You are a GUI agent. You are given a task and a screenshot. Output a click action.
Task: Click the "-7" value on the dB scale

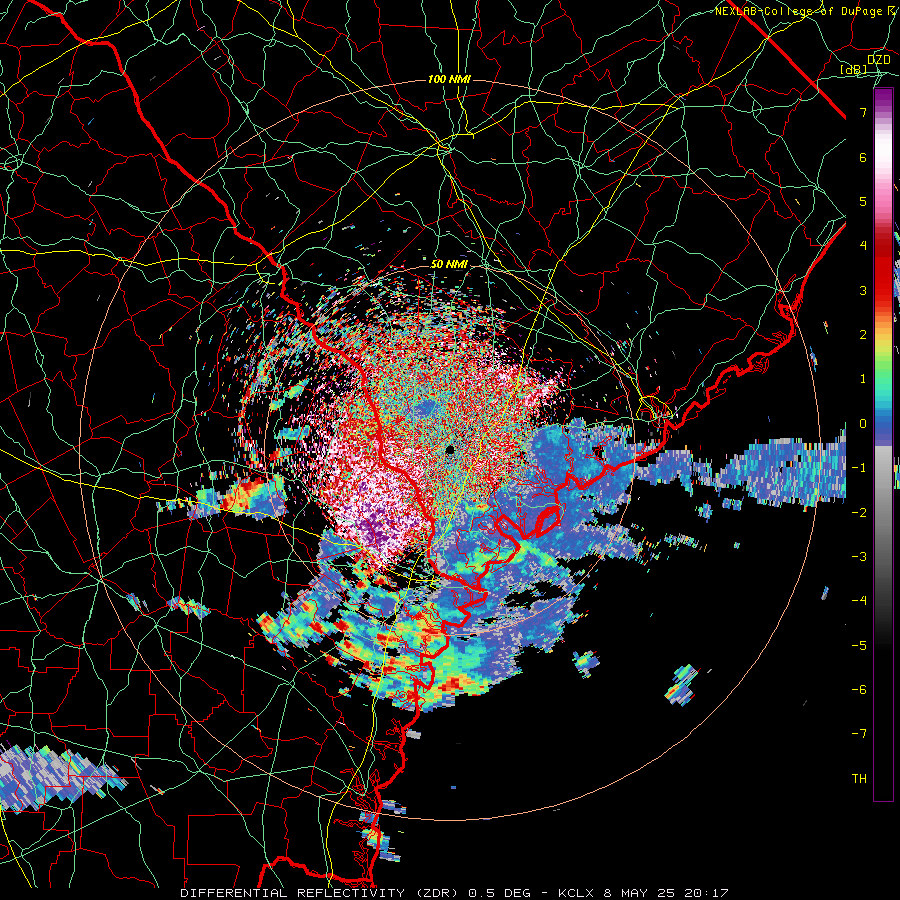(x=859, y=734)
